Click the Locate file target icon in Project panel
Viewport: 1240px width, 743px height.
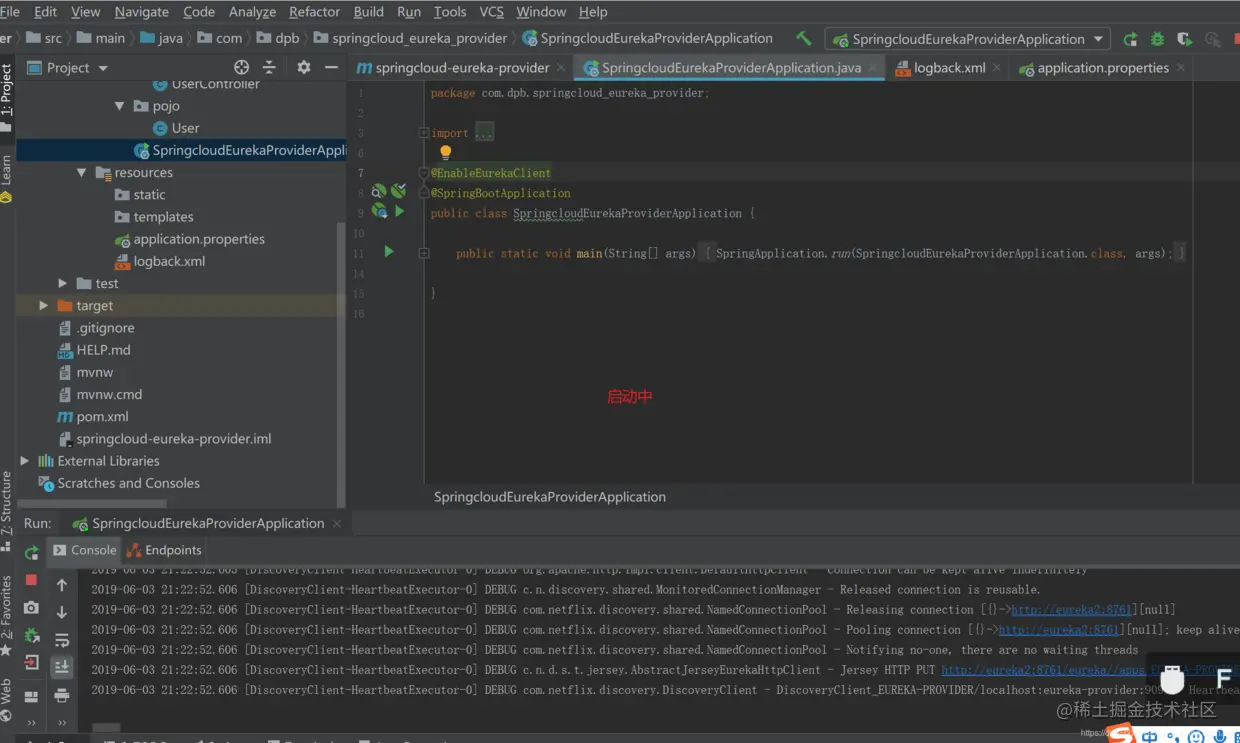tap(241, 67)
